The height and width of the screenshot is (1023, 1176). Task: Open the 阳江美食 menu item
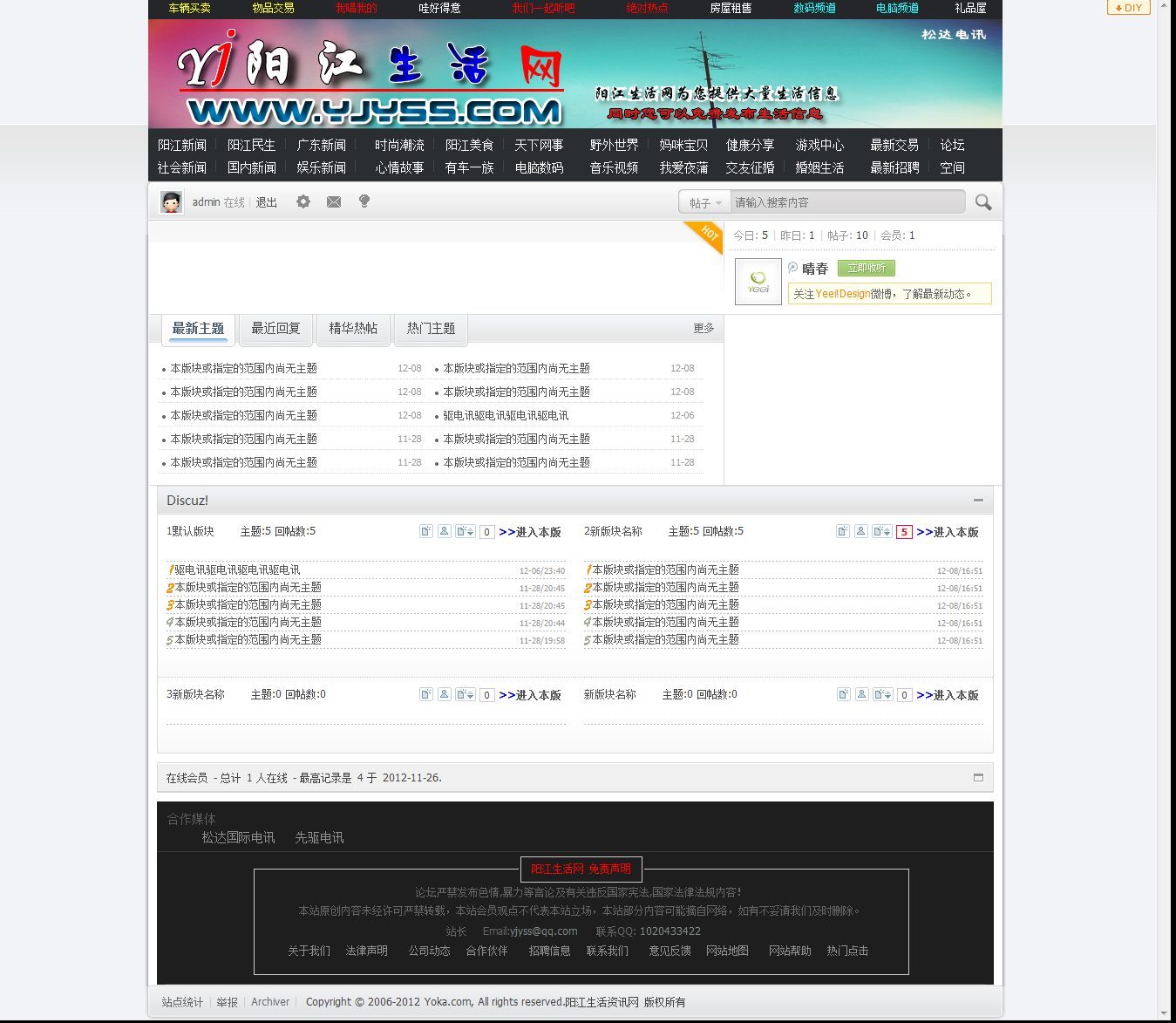click(x=469, y=145)
